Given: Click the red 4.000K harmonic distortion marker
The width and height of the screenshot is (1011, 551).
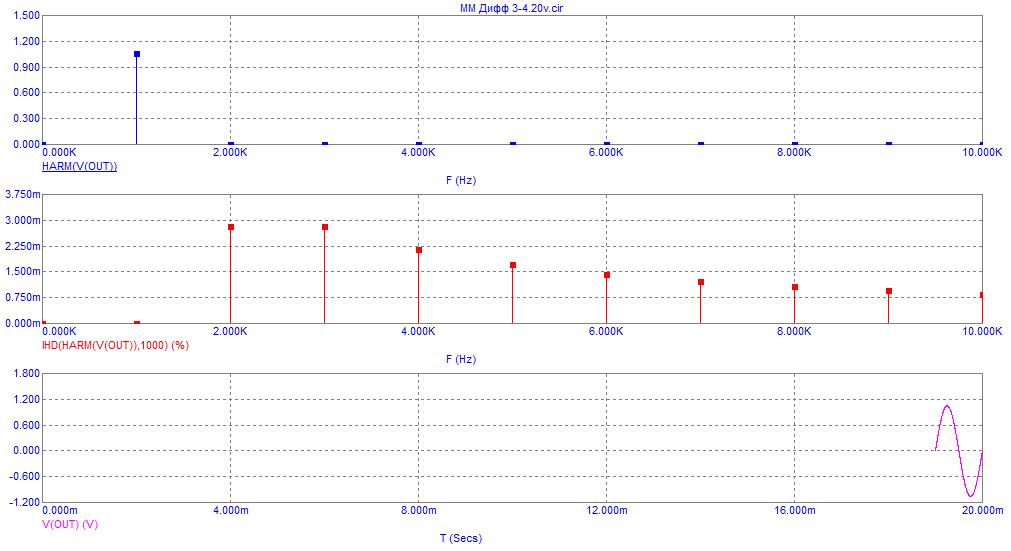Looking at the screenshot, I should [x=419, y=250].
